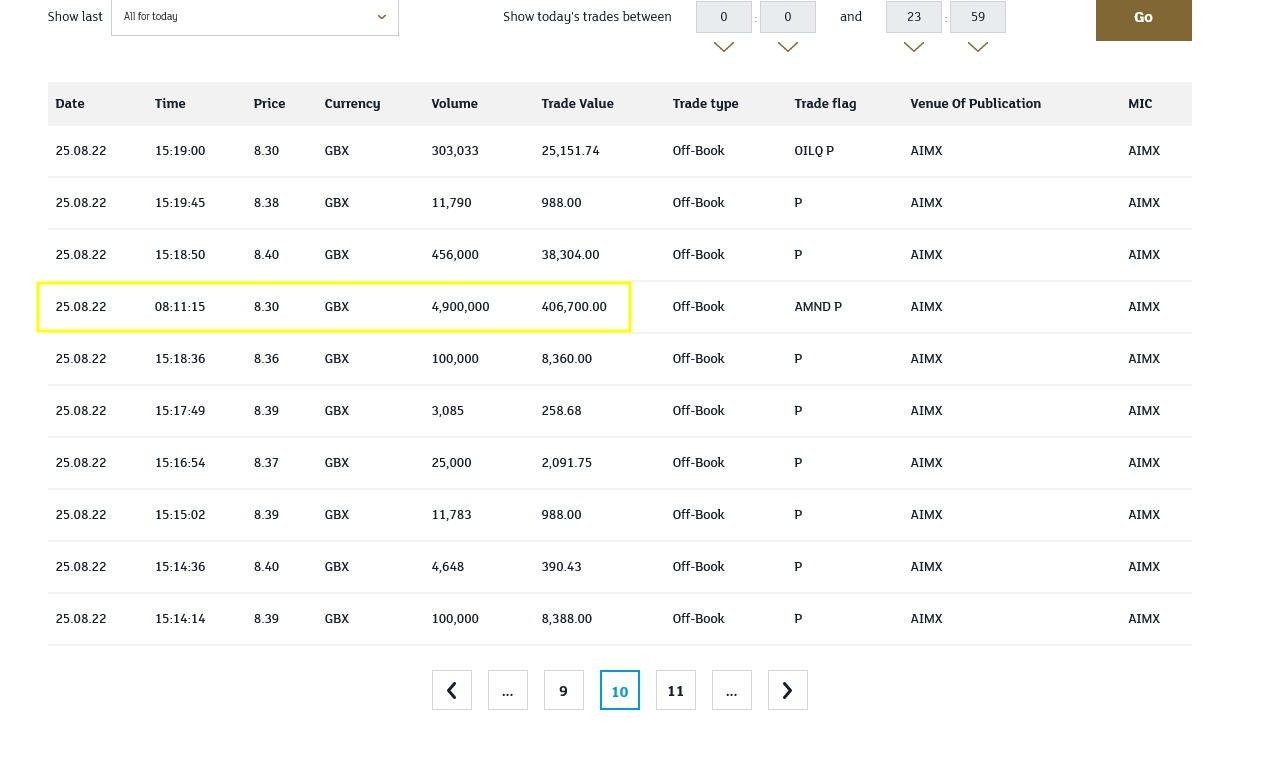Click chevron below end hour 23 field

tap(913, 47)
